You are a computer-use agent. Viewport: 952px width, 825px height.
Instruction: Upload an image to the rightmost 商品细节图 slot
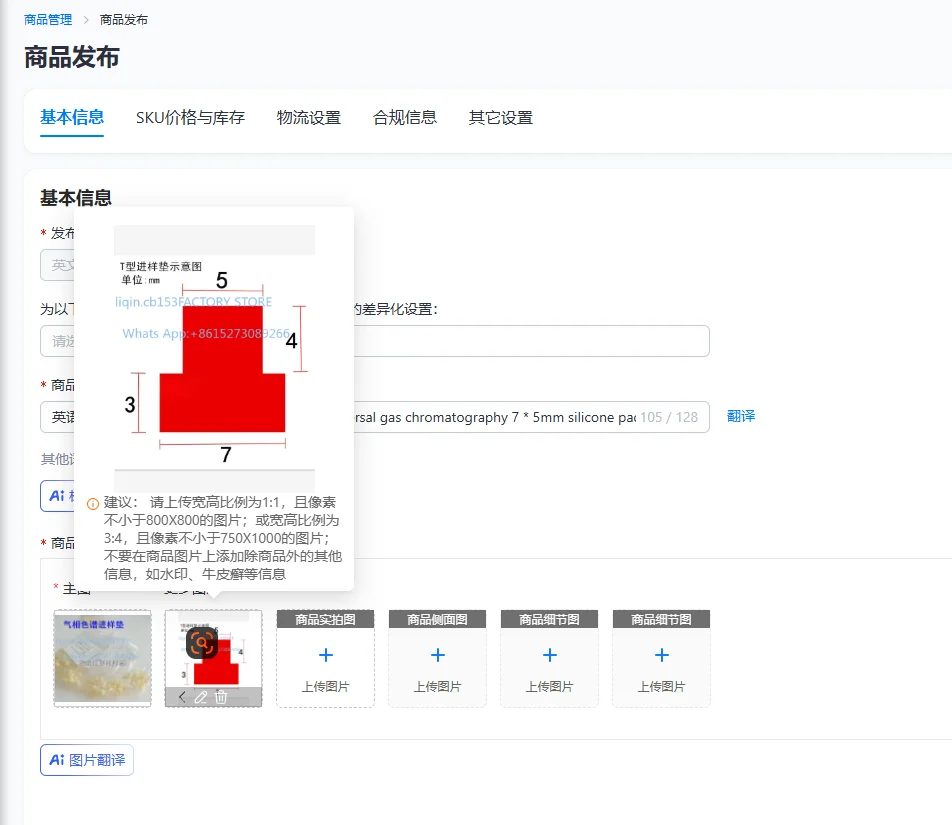tap(661, 659)
